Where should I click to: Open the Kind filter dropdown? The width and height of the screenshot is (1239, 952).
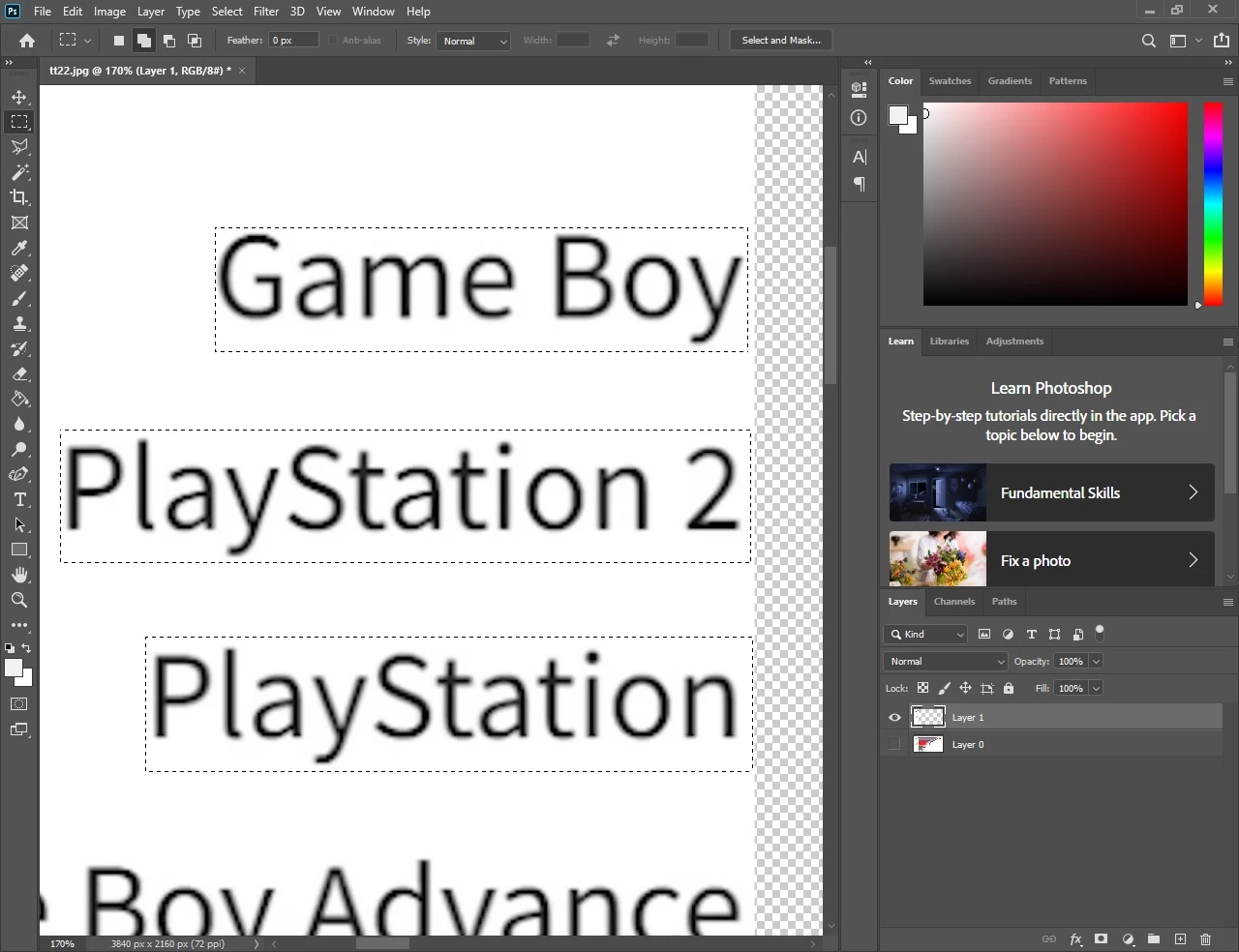pyautogui.click(x=925, y=635)
